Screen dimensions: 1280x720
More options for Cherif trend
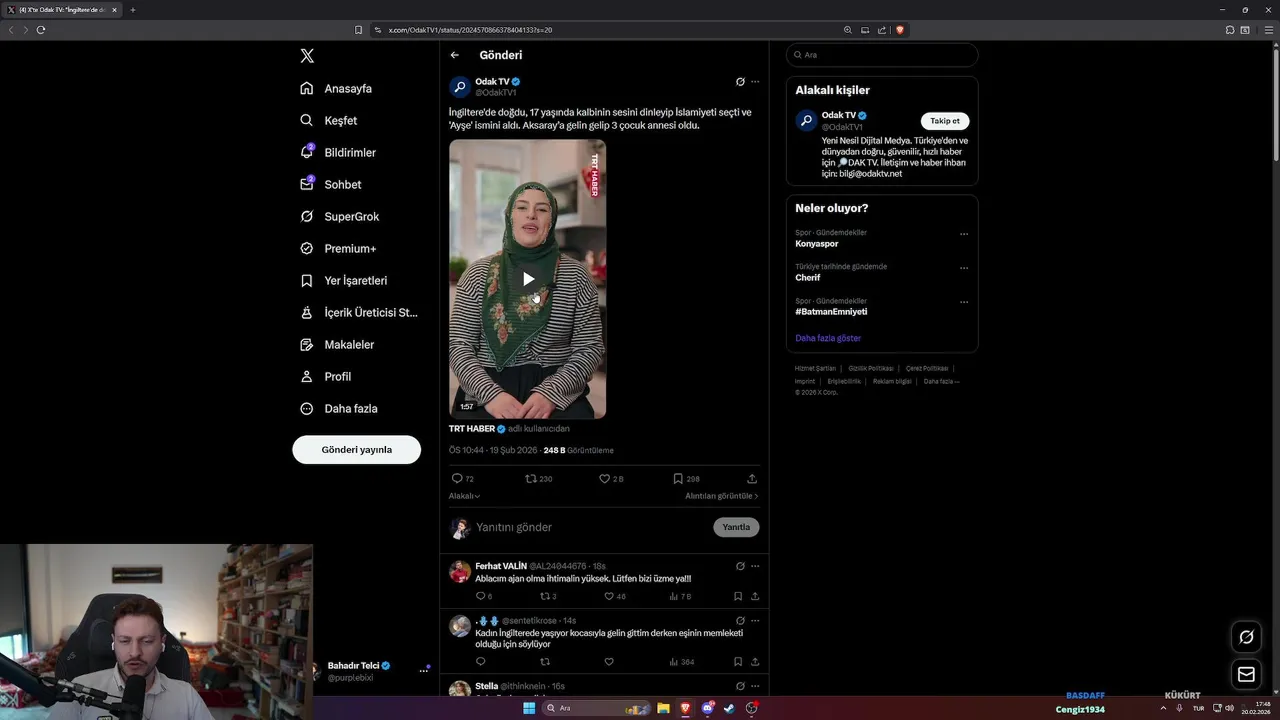click(x=964, y=268)
